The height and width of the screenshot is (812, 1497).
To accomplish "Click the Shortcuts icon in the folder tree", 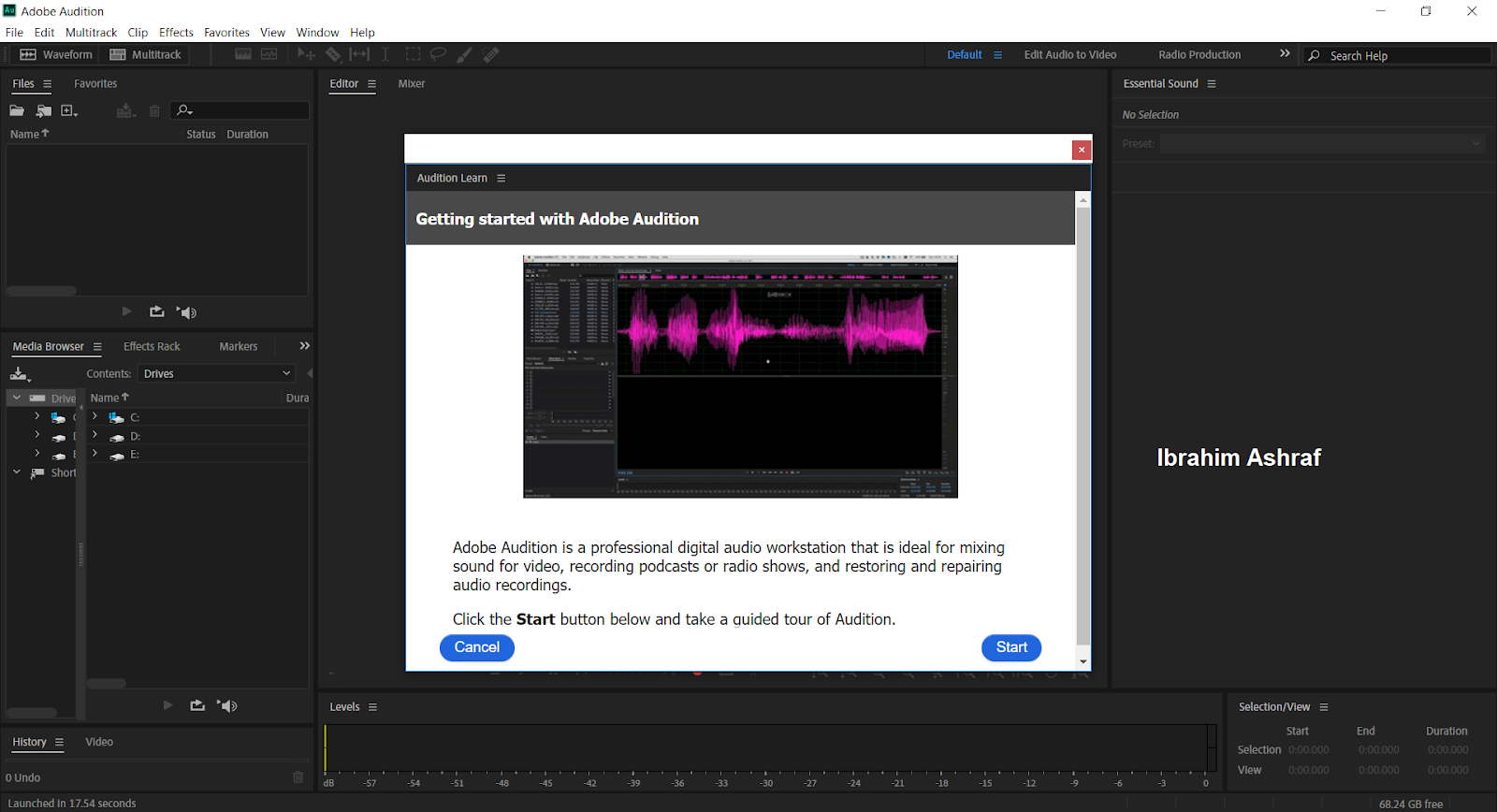I will click(37, 473).
